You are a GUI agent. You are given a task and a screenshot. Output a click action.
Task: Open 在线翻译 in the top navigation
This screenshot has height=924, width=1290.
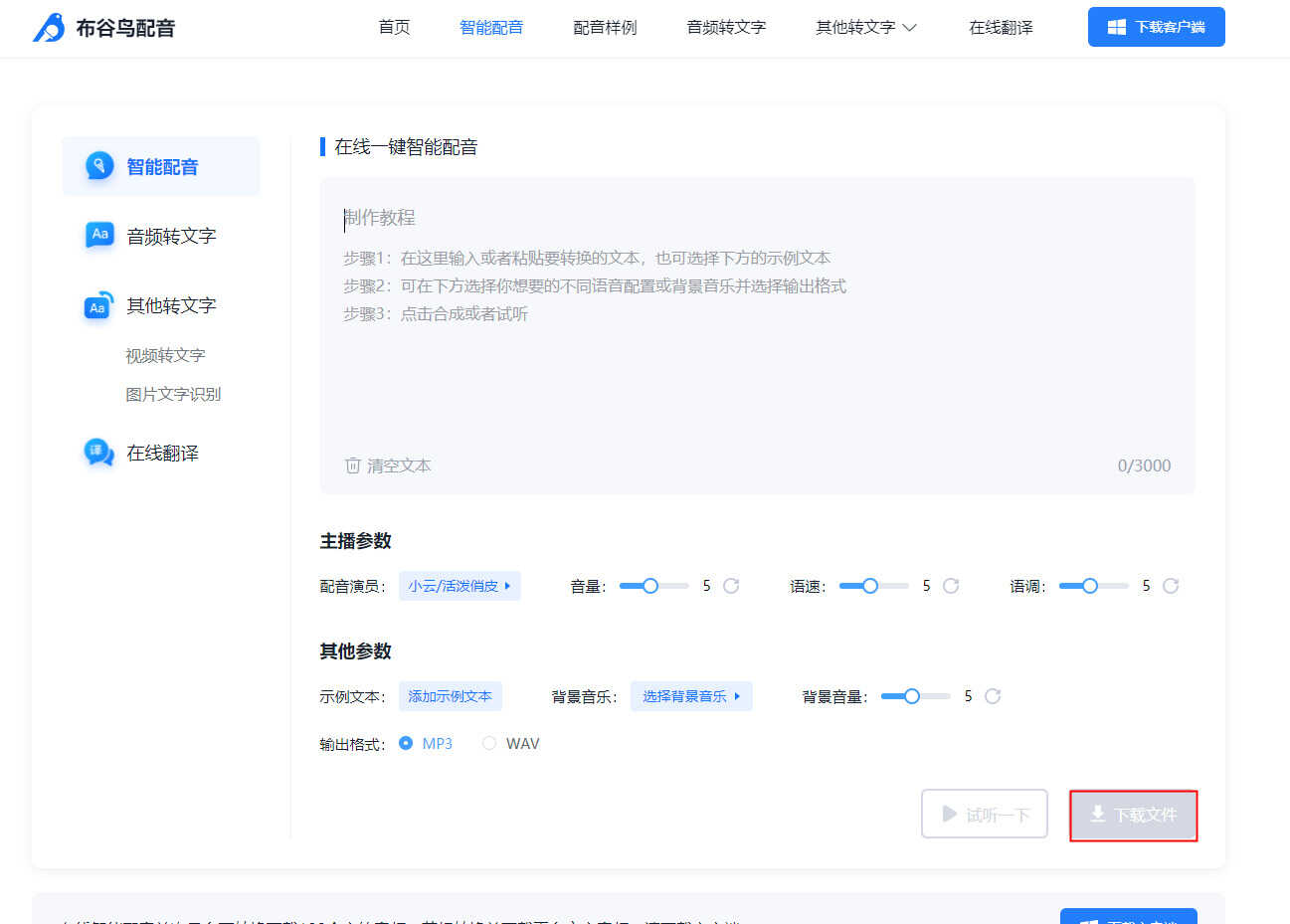[x=1001, y=28]
